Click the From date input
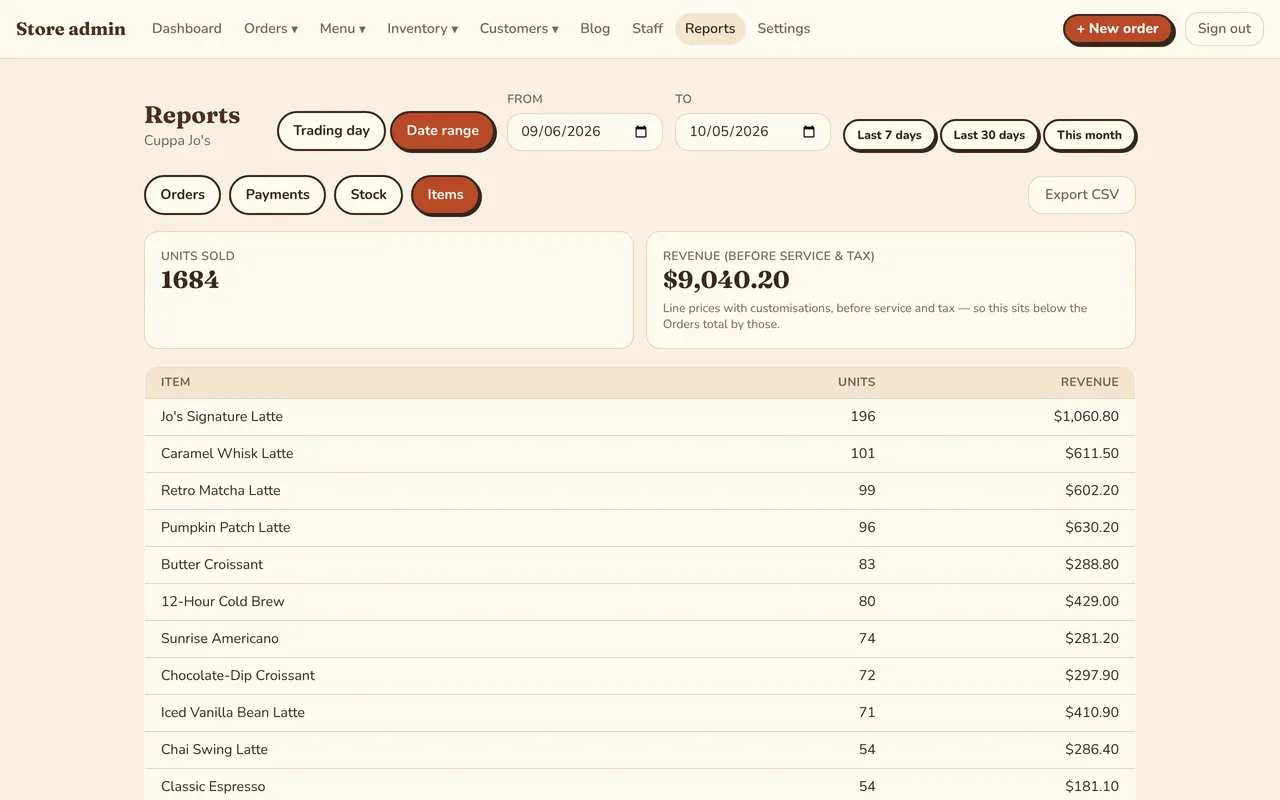The image size is (1280, 800). point(585,132)
